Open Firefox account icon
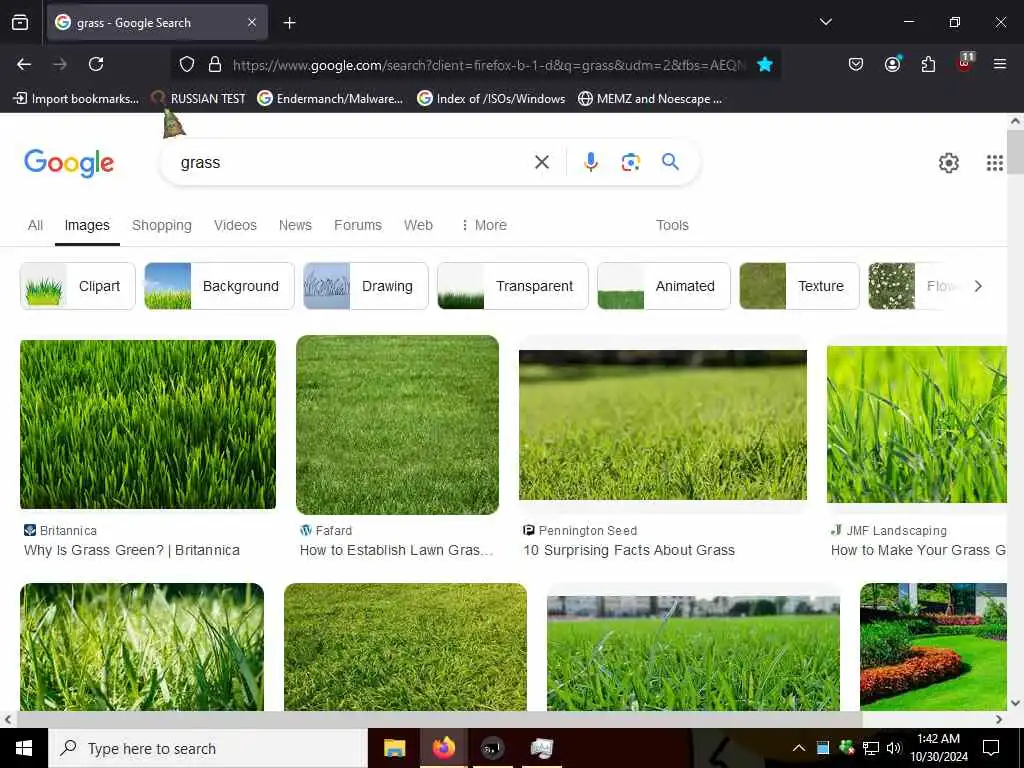Screen dimensions: 1024x768 (892, 63)
